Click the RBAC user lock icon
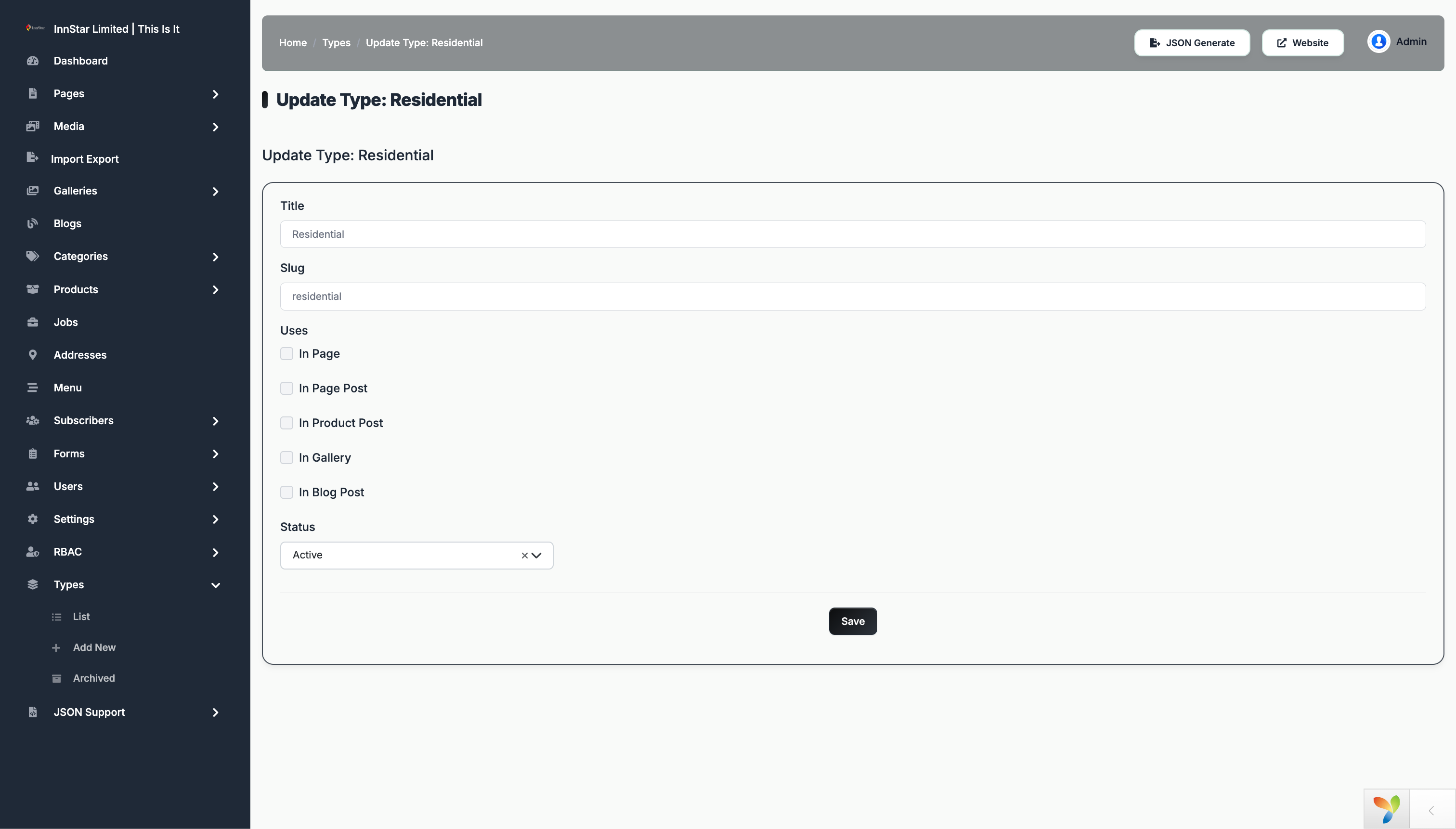Image resolution: width=1456 pixels, height=829 pixels. (32, 552)
